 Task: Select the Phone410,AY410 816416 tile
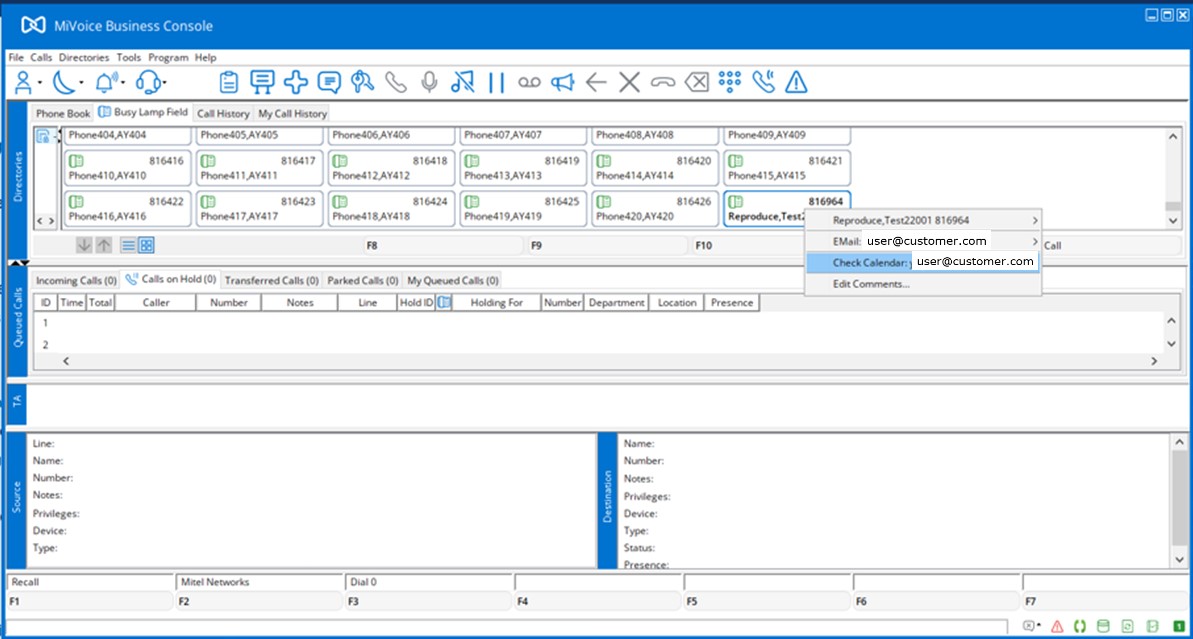pos(127,168)
